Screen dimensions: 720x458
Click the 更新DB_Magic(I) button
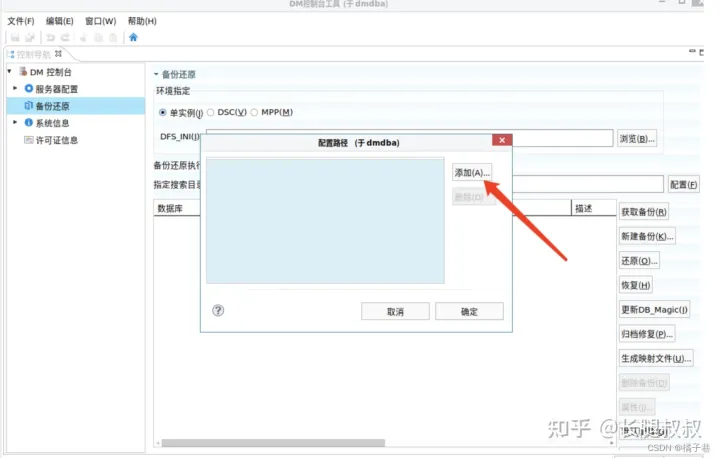(x=654, y=310)
